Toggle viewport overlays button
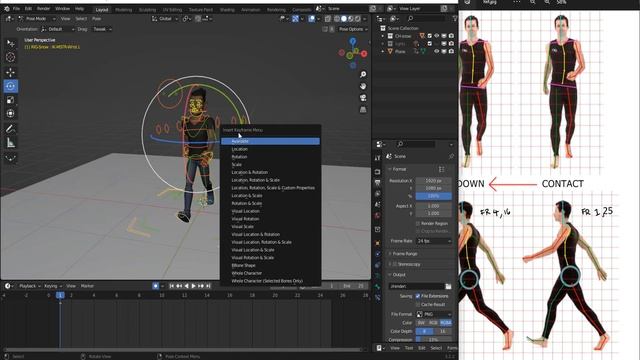 312,19
